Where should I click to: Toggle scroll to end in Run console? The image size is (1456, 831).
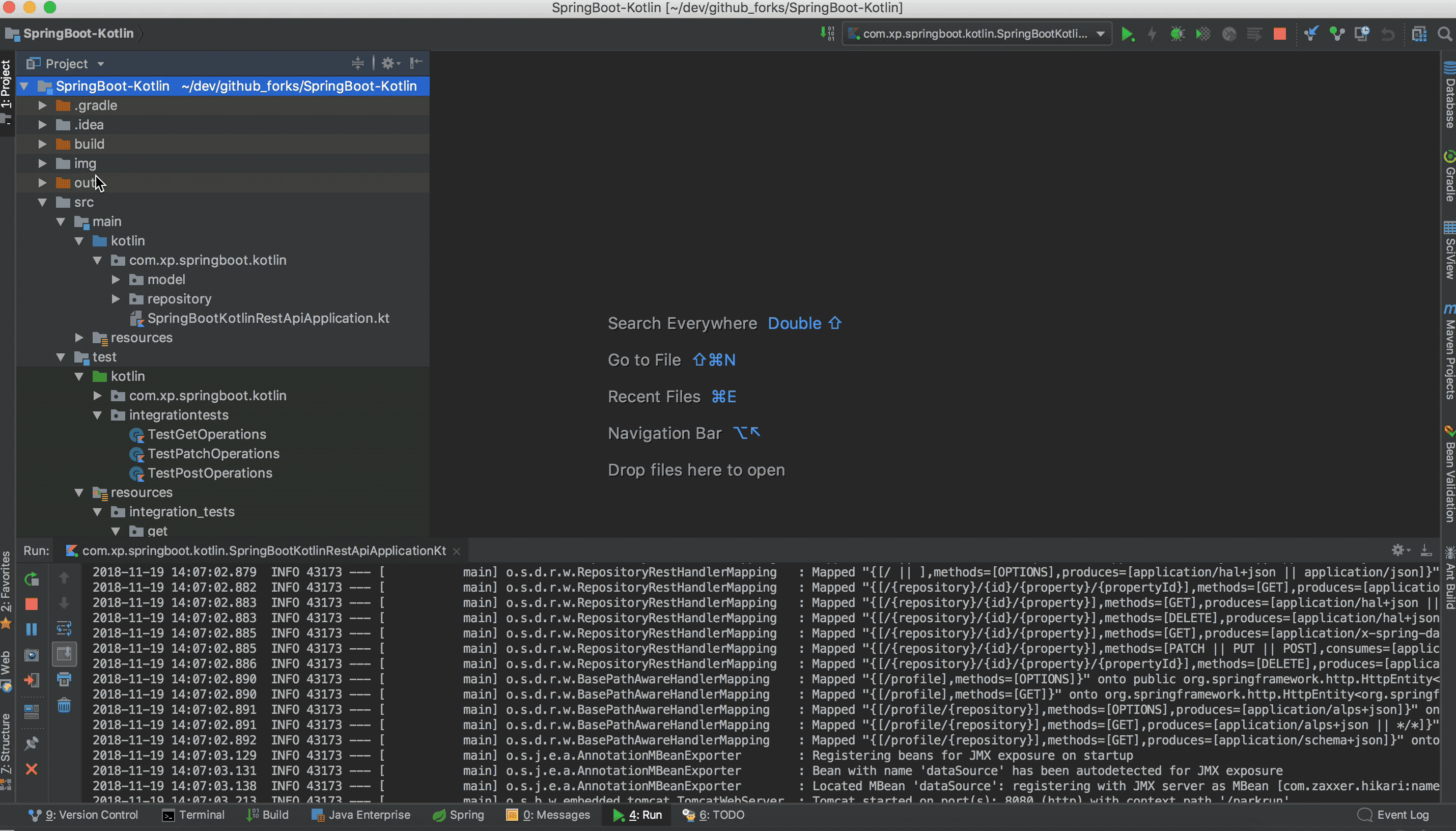point(64,654)
